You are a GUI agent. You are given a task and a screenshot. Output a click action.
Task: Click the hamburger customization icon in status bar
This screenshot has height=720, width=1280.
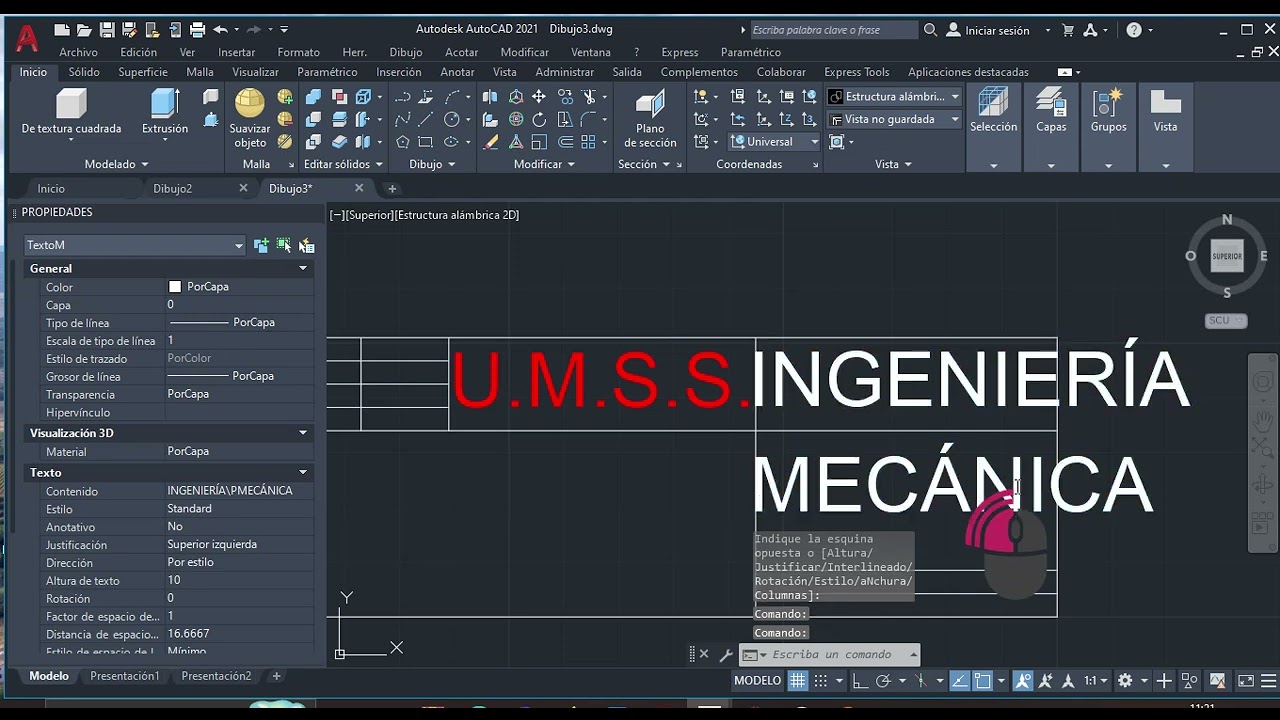(x=1270, y=681)
